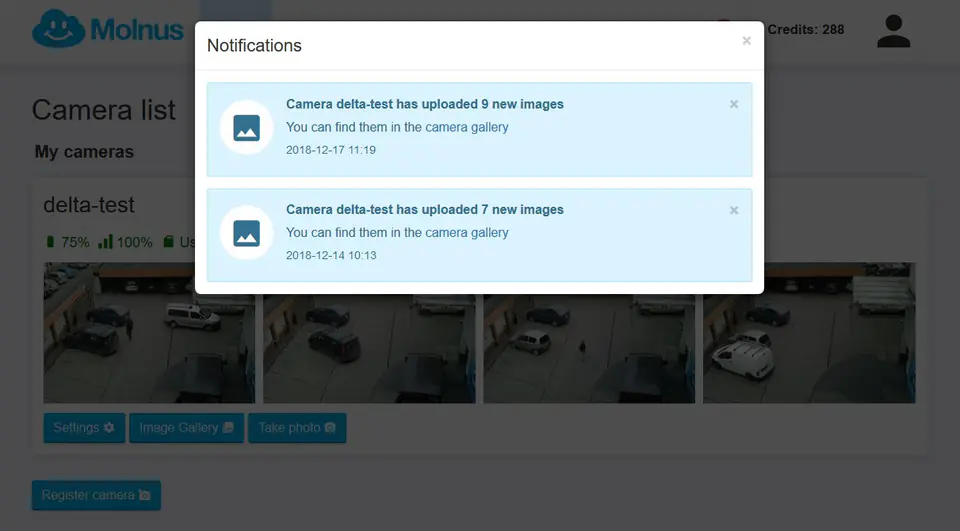
Task: Click image icon in 7 new images notification
Action: coord(246,233)
